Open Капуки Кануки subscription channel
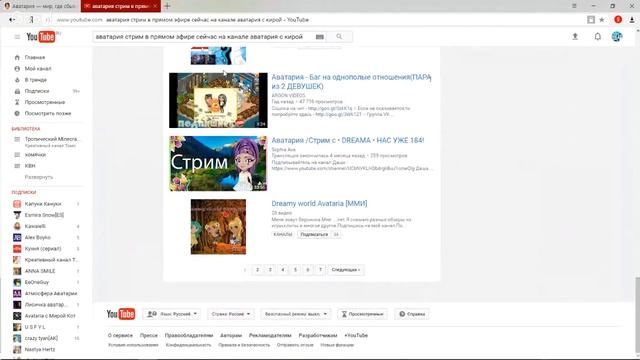 coord(43,204)
